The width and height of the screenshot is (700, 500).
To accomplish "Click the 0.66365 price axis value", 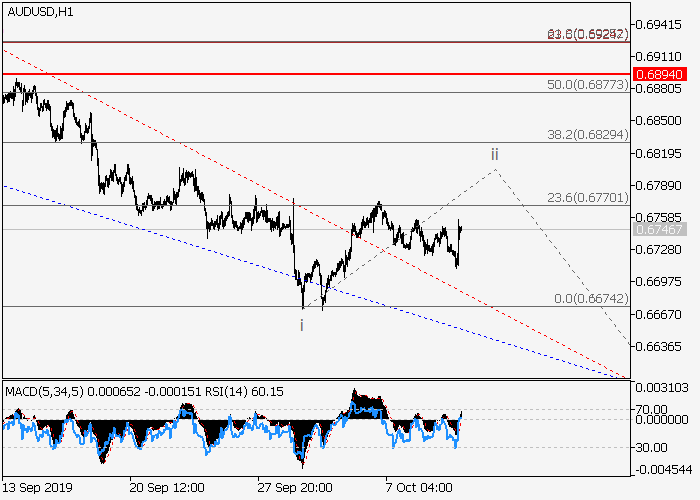I will click(x=660, y=347).
